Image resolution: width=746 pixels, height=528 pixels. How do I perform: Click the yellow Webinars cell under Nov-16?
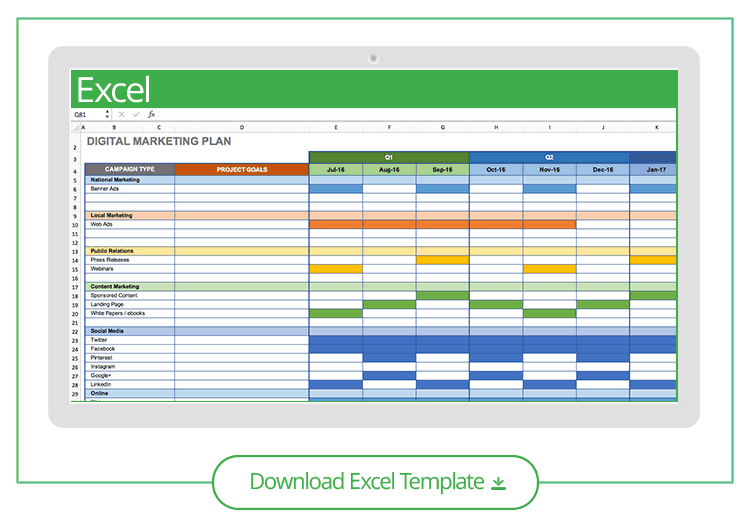549,269
